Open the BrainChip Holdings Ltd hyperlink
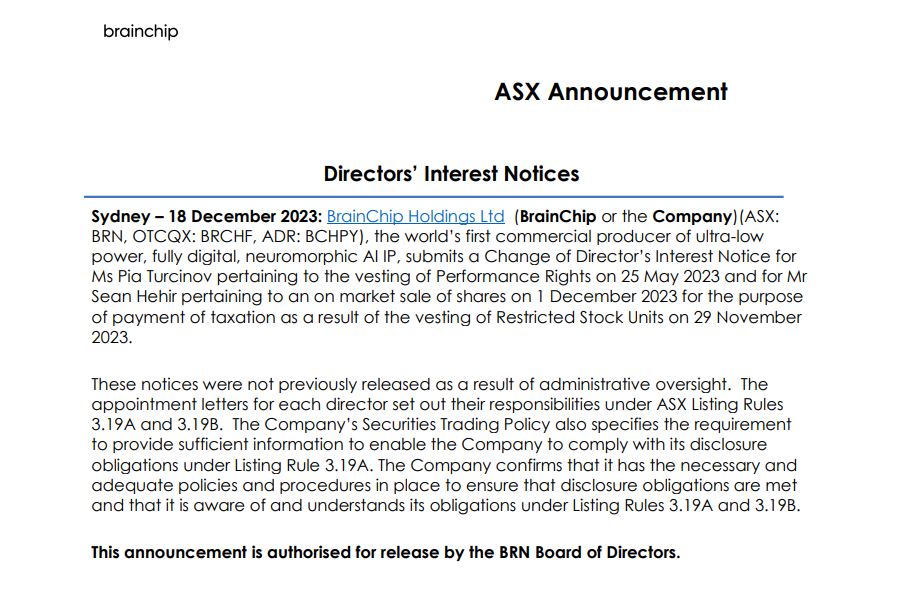 click(415, 216)
